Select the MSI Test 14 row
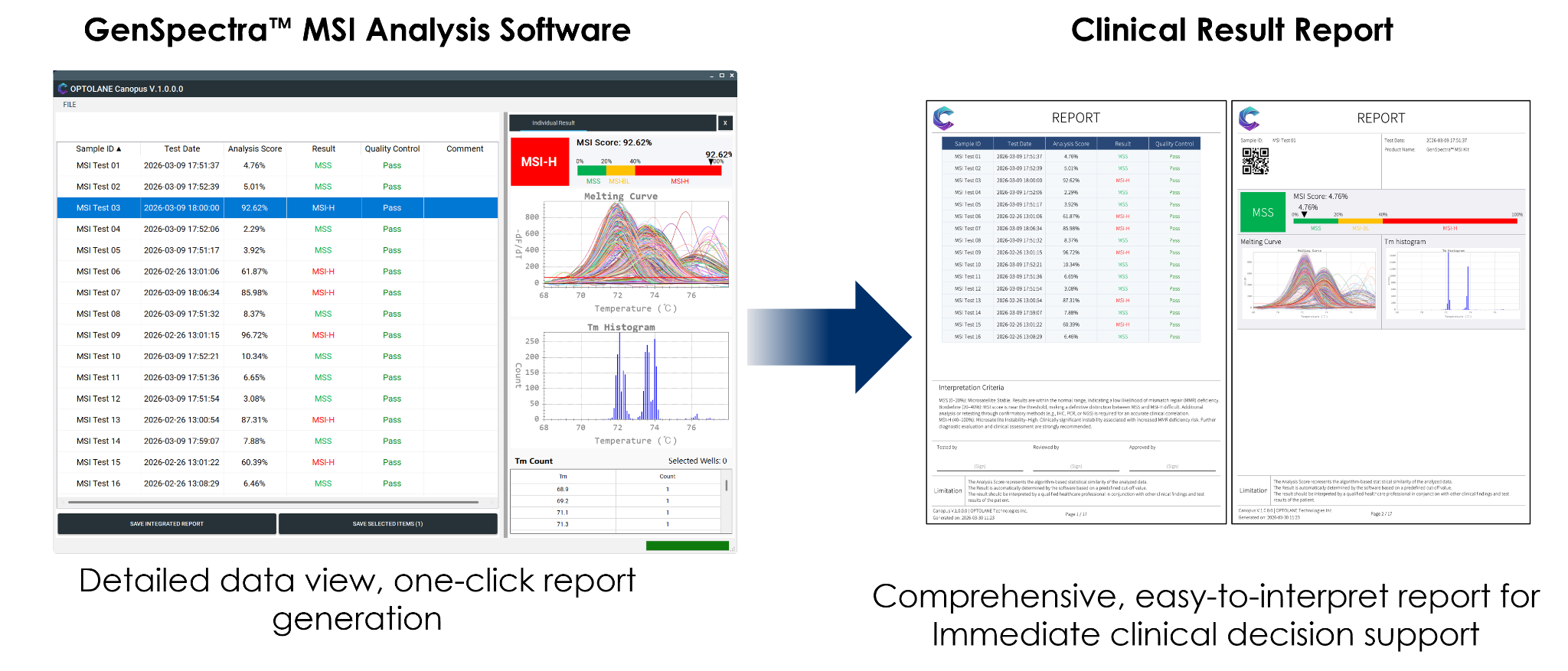 (x=278, y=441)
